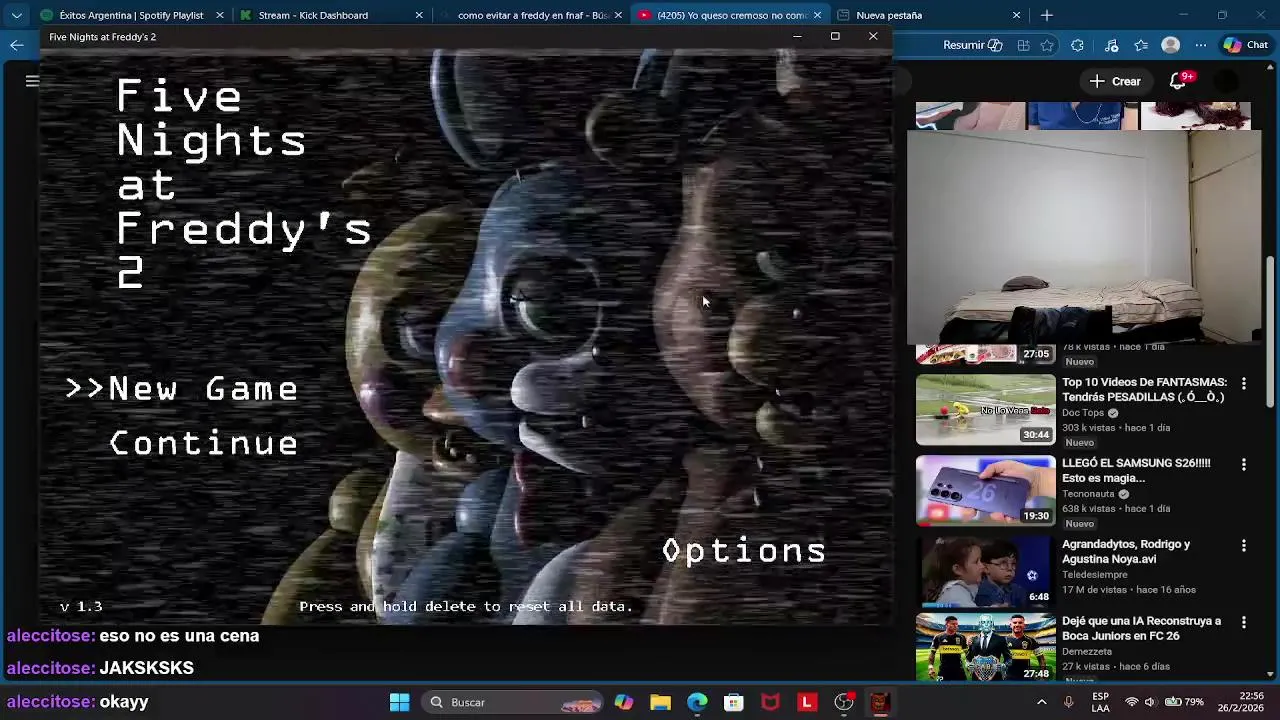Select Continue in the game menu
The height and width of the screenshot is (720, 1280).
click(204, 444)
